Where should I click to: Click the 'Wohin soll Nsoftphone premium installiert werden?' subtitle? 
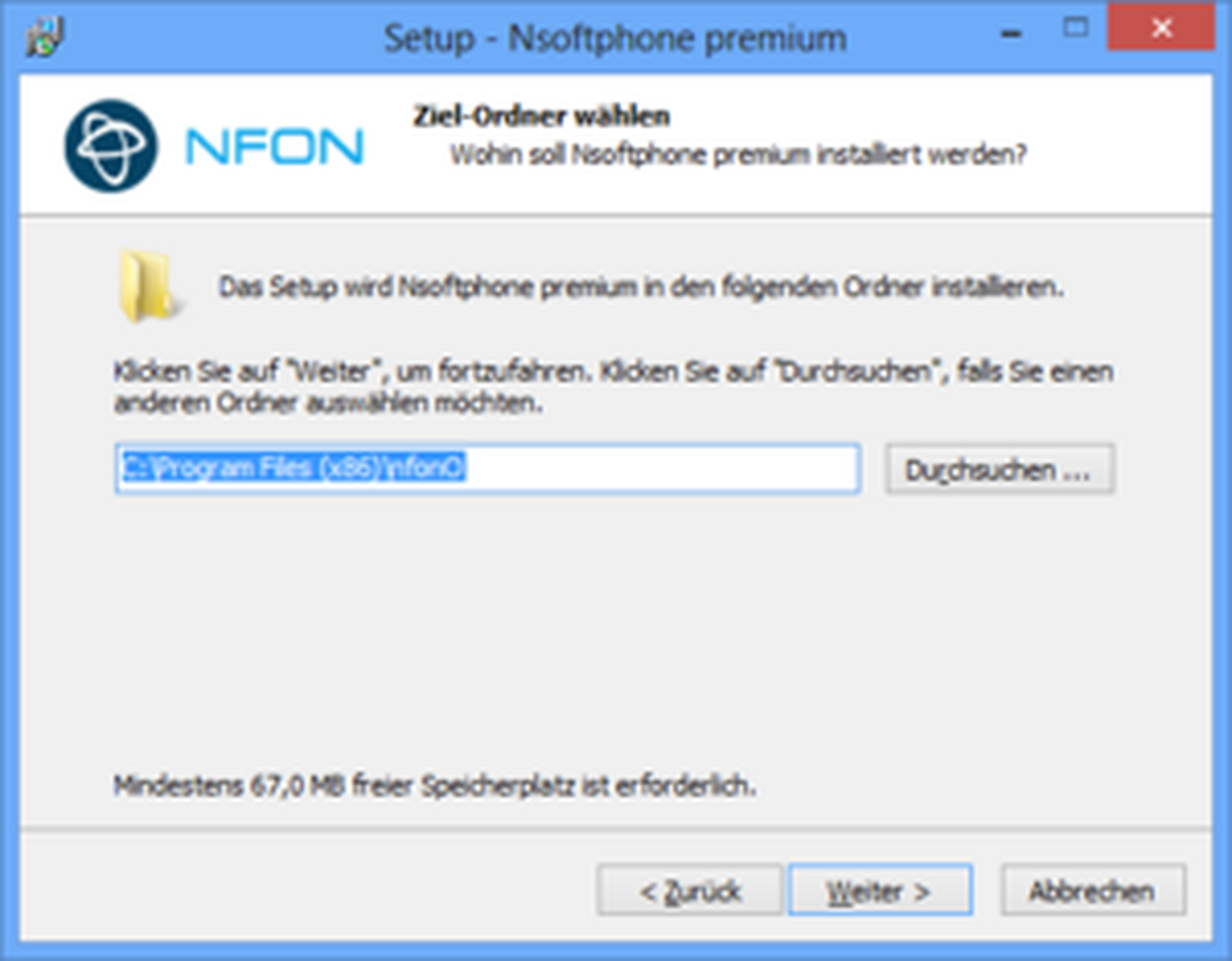[738, 154]
